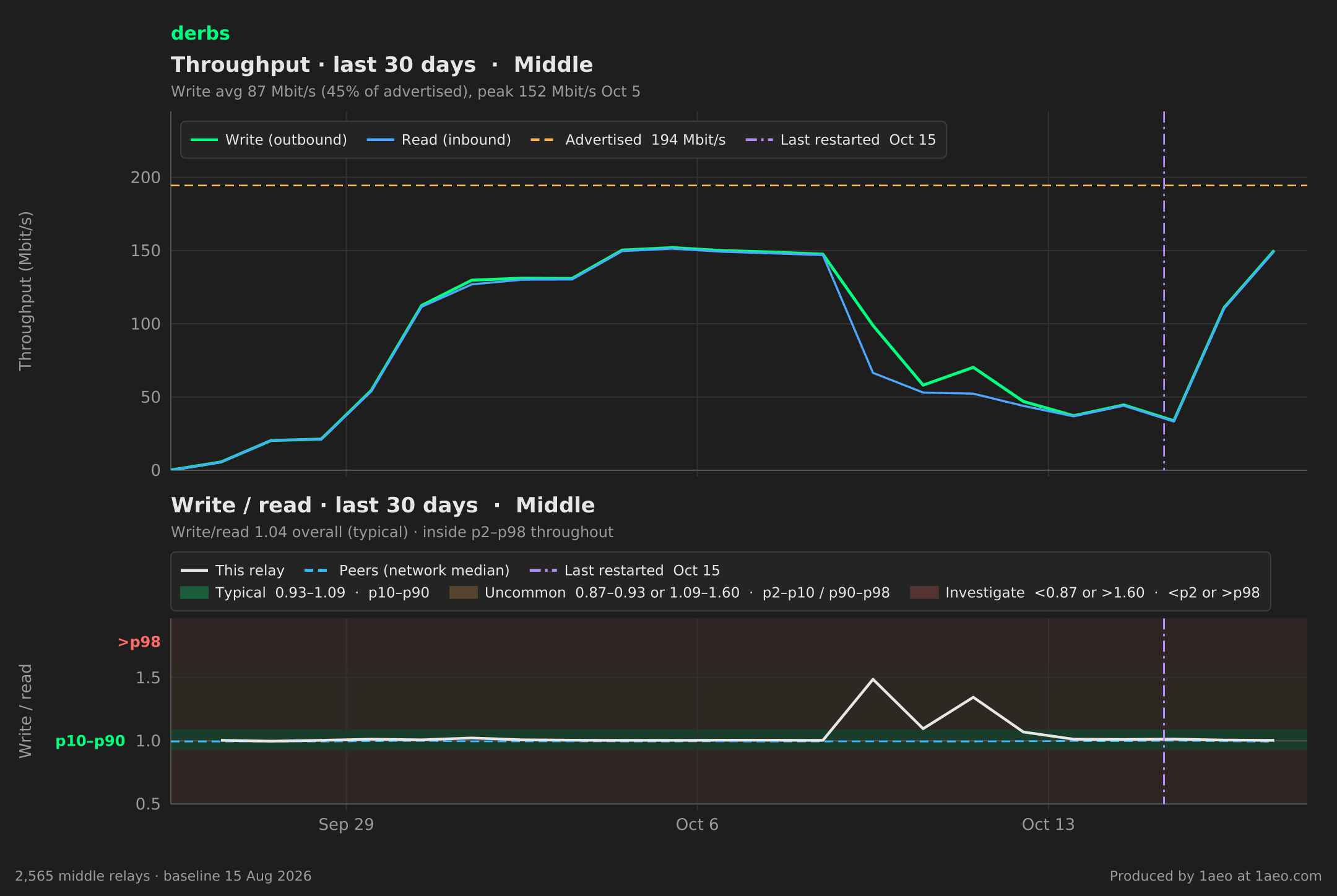Click 'Produced by 1aeo at 1aeo.com' footer
This screenshot has height=896, width=1337.
(1215, 876)
